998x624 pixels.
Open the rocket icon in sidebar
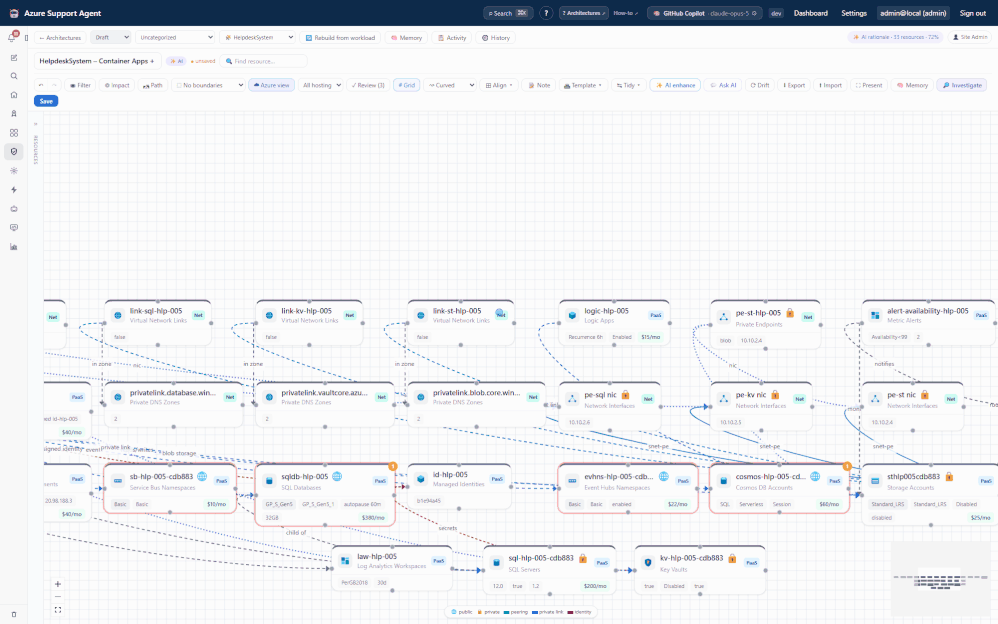point(14,114)
